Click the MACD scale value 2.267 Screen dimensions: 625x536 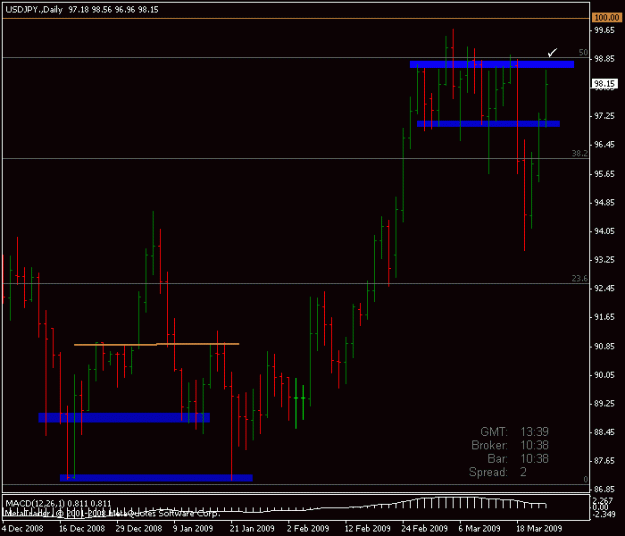click(x=602, y=500)
